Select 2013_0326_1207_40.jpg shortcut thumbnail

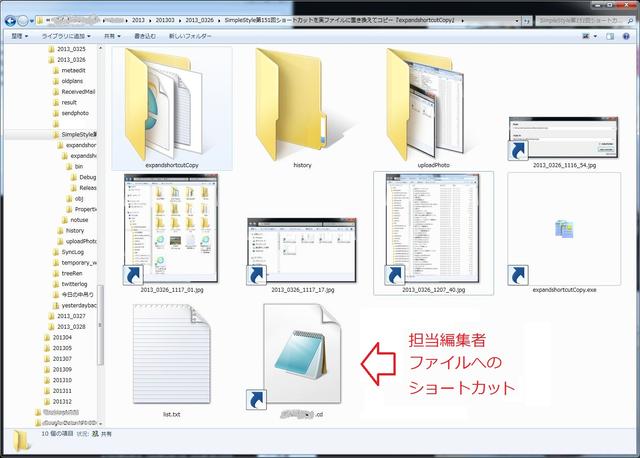pyautogui.click(x=433, y=229)
